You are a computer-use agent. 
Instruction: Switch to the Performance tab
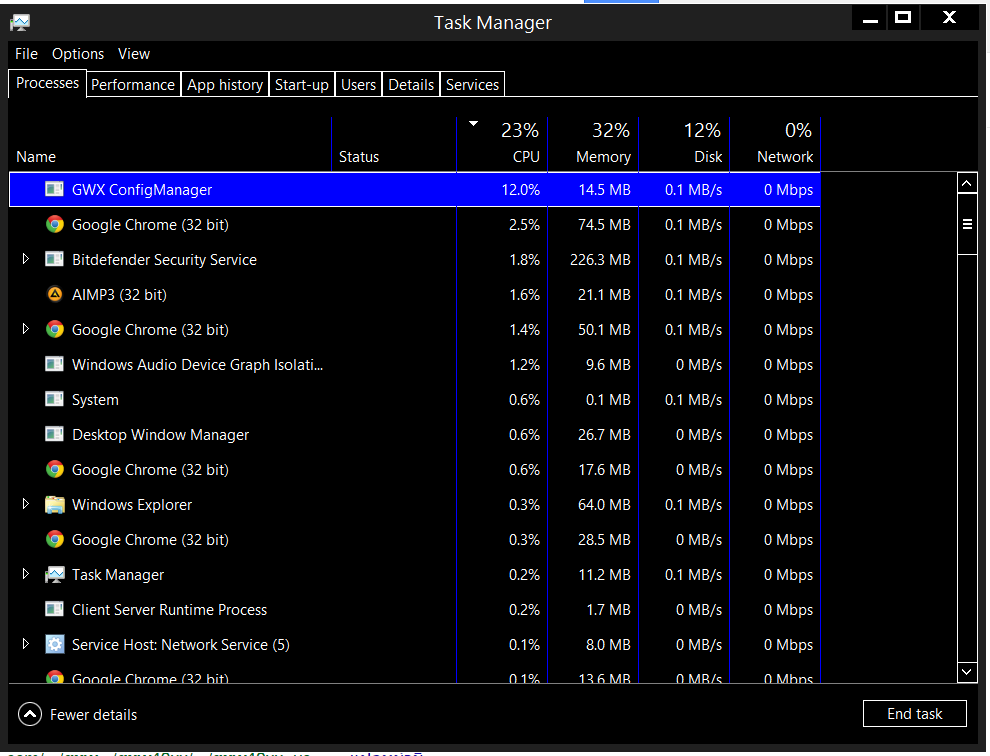tap(133, 85)
